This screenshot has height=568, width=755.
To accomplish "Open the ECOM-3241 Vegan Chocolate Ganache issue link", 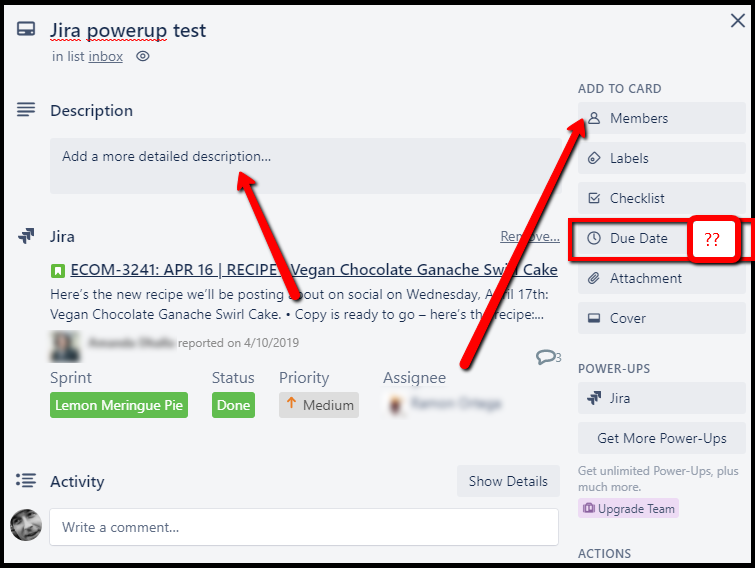I will coord(314,270).
